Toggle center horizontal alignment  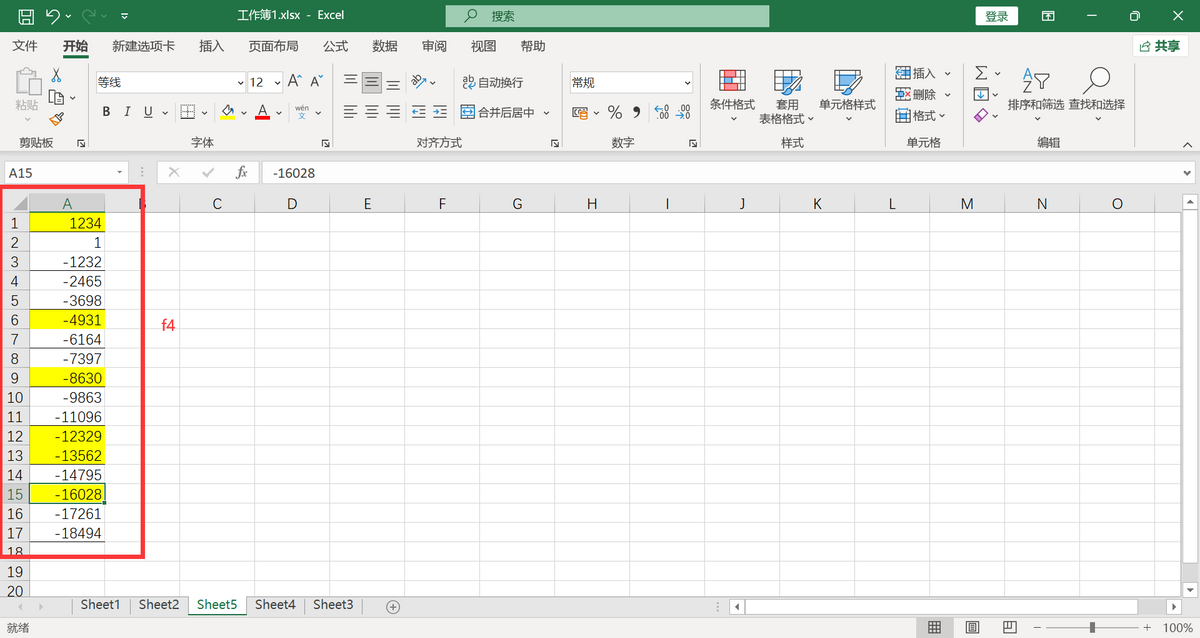372,112
